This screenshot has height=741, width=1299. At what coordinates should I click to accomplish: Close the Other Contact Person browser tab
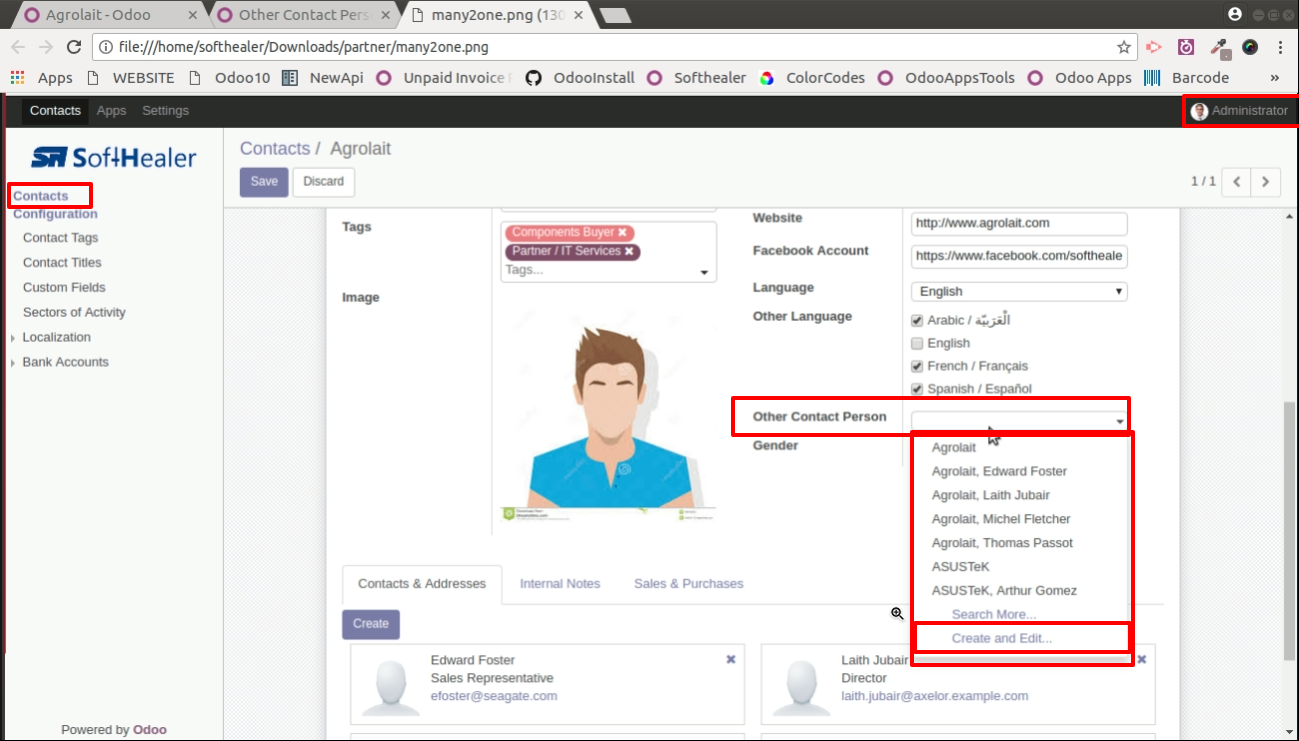(x=386, y=15)
